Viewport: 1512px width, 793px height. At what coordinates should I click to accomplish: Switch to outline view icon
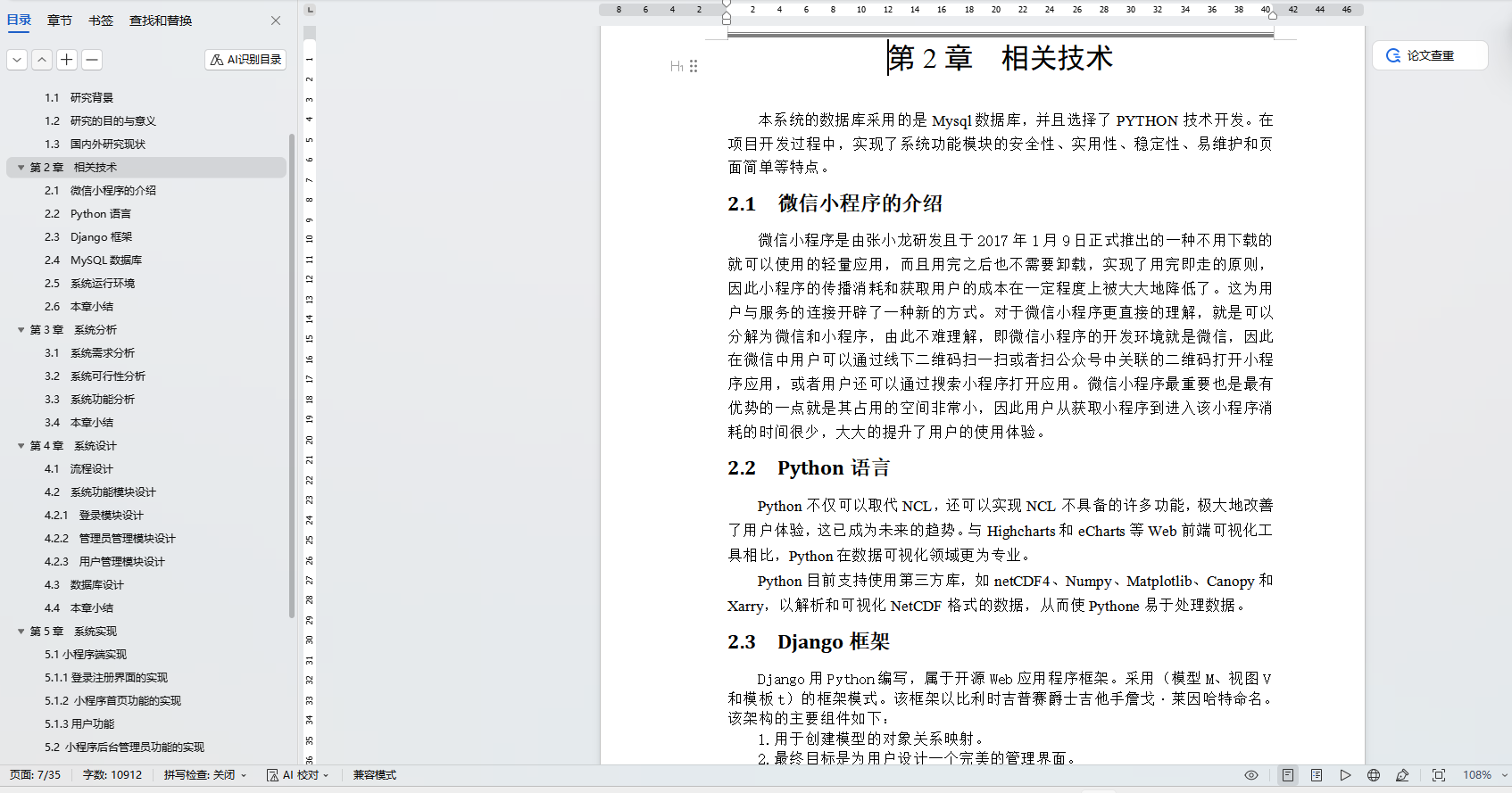point(1317,775)
